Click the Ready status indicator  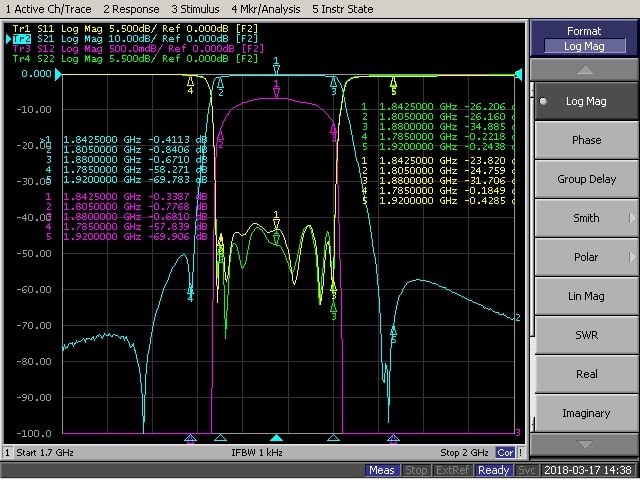(x=493, y=470)
